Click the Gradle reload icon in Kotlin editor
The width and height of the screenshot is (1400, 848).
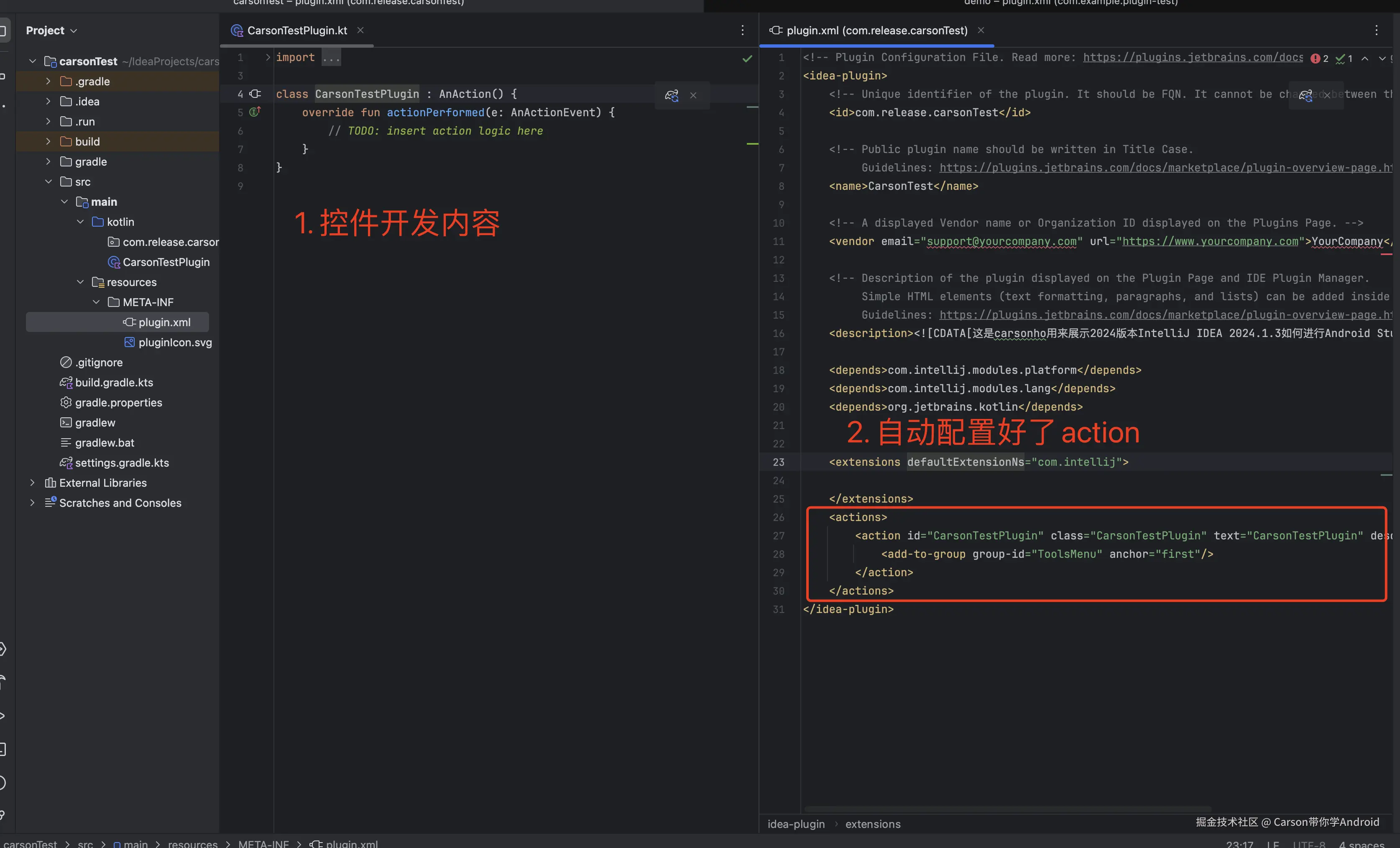(672, 95)
